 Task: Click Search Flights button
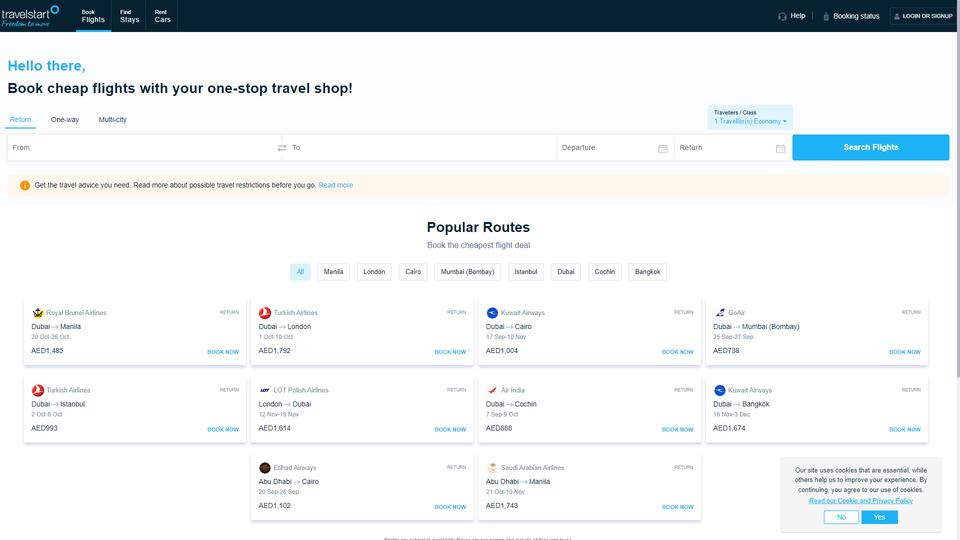[x=871, y=148]
